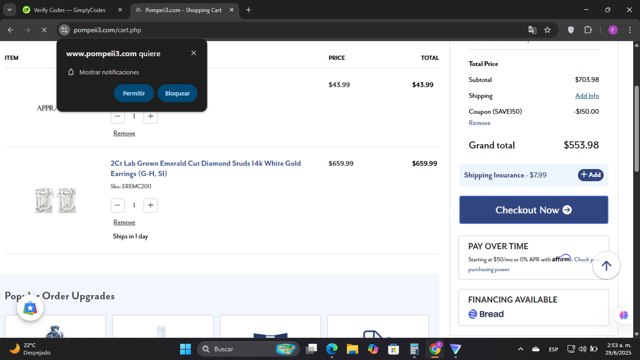Click the taskbar Buscar search box

248,349
